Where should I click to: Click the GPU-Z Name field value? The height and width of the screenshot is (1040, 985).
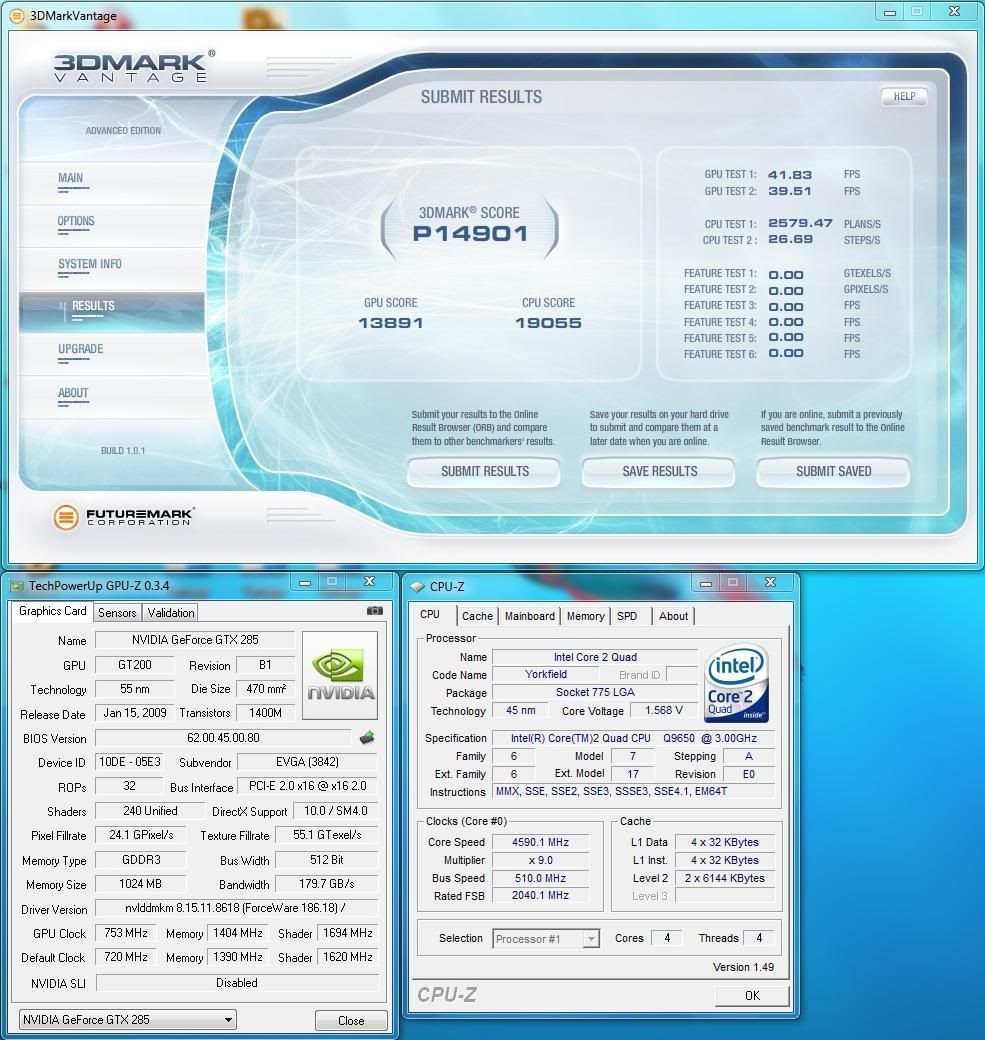click(195, 640)
